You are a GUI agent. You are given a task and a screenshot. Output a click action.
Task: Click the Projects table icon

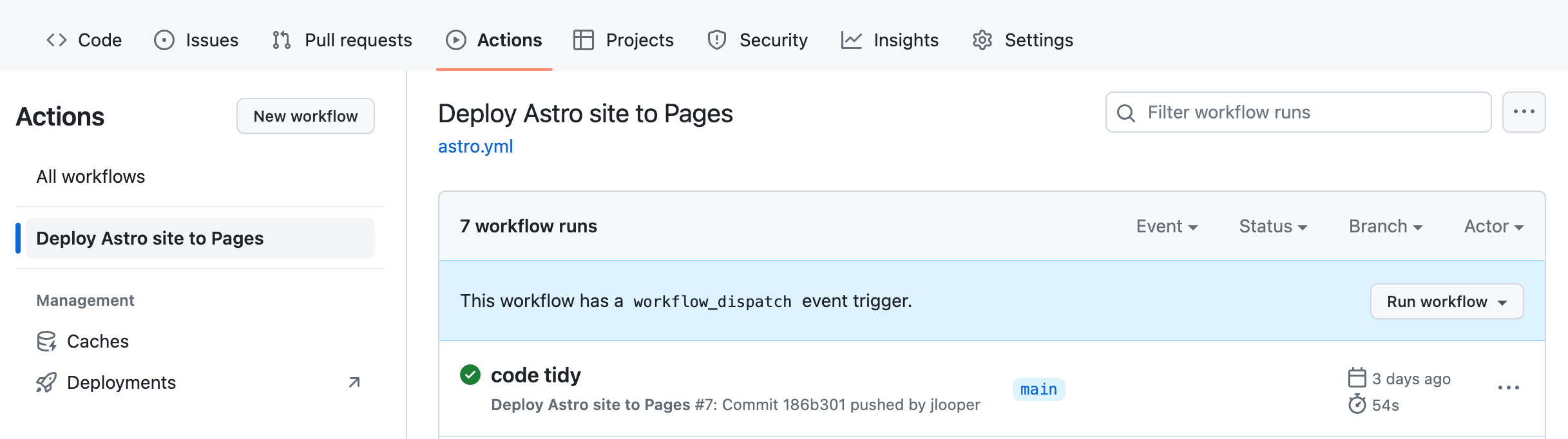pyautogui.click(x=584, y=40)
